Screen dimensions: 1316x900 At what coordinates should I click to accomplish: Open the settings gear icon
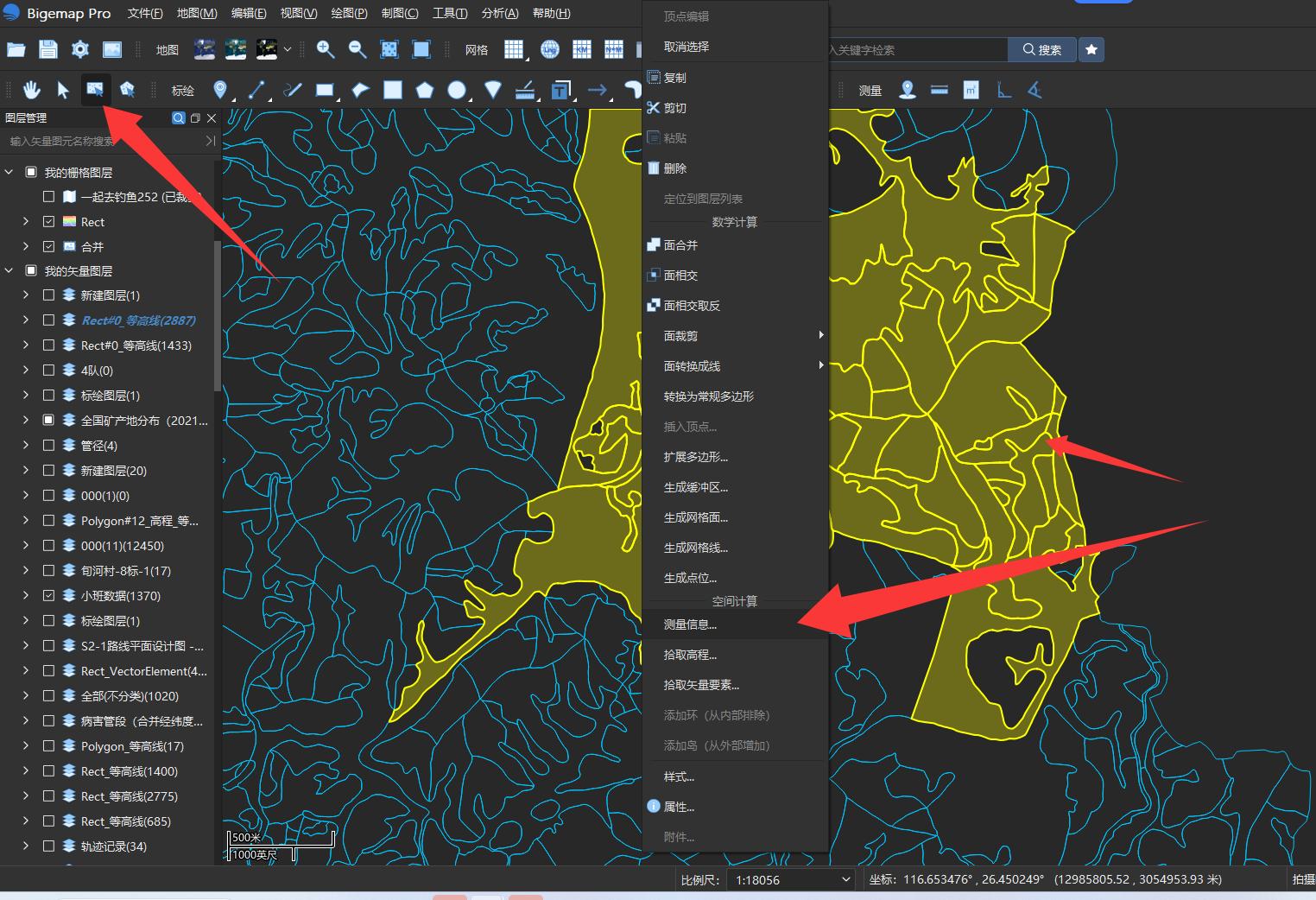coord(80,49)
